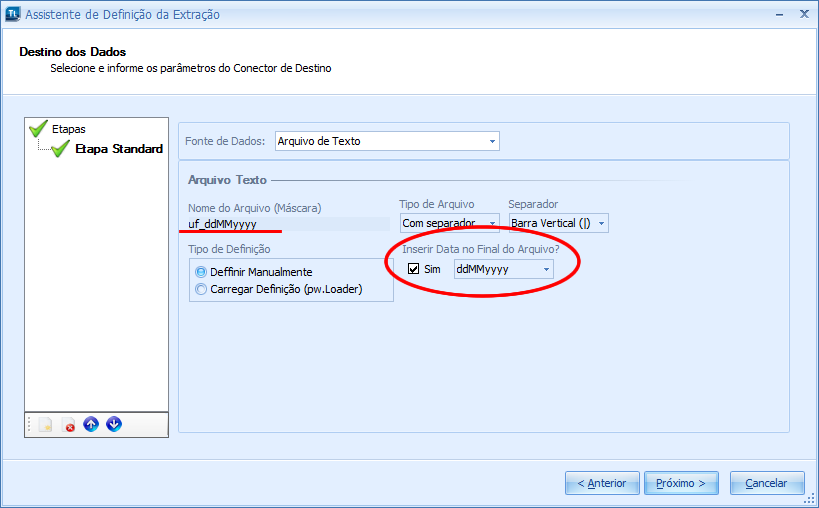Move step down with blue down arrow
Screen dimensions: 819x508
(x=114, y=424)
